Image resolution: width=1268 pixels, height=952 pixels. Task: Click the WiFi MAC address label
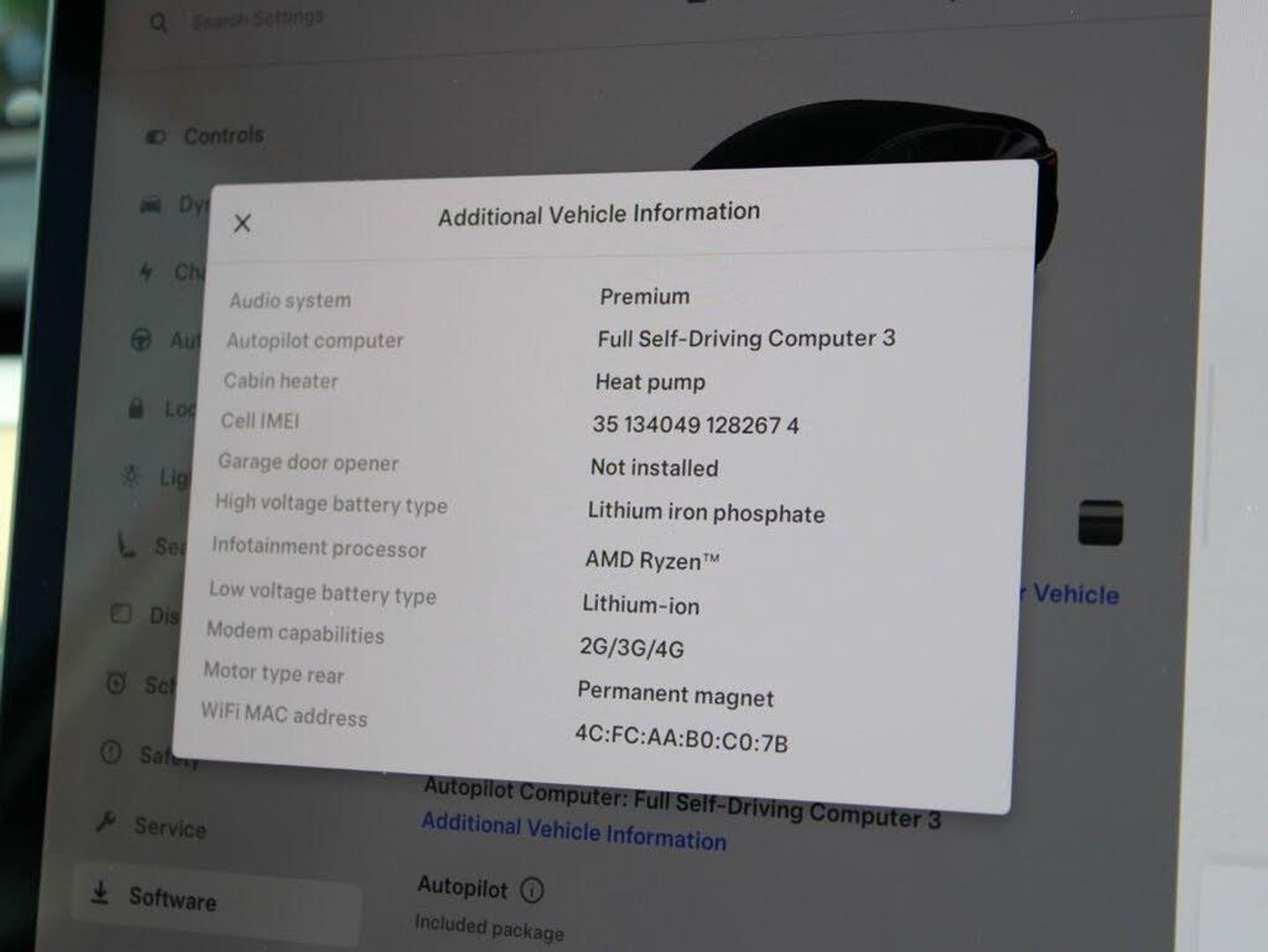click(x=284, y=714)
